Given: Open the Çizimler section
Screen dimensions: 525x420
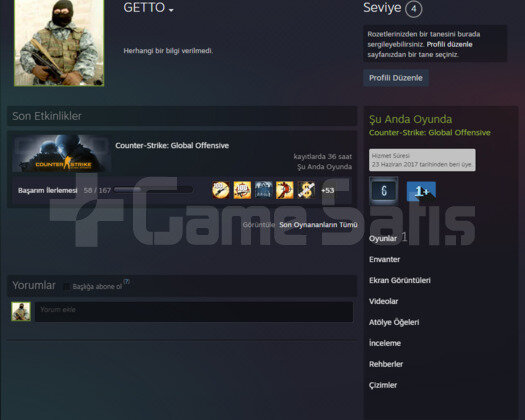Looking at the screenshot, I should pos(383,385).
